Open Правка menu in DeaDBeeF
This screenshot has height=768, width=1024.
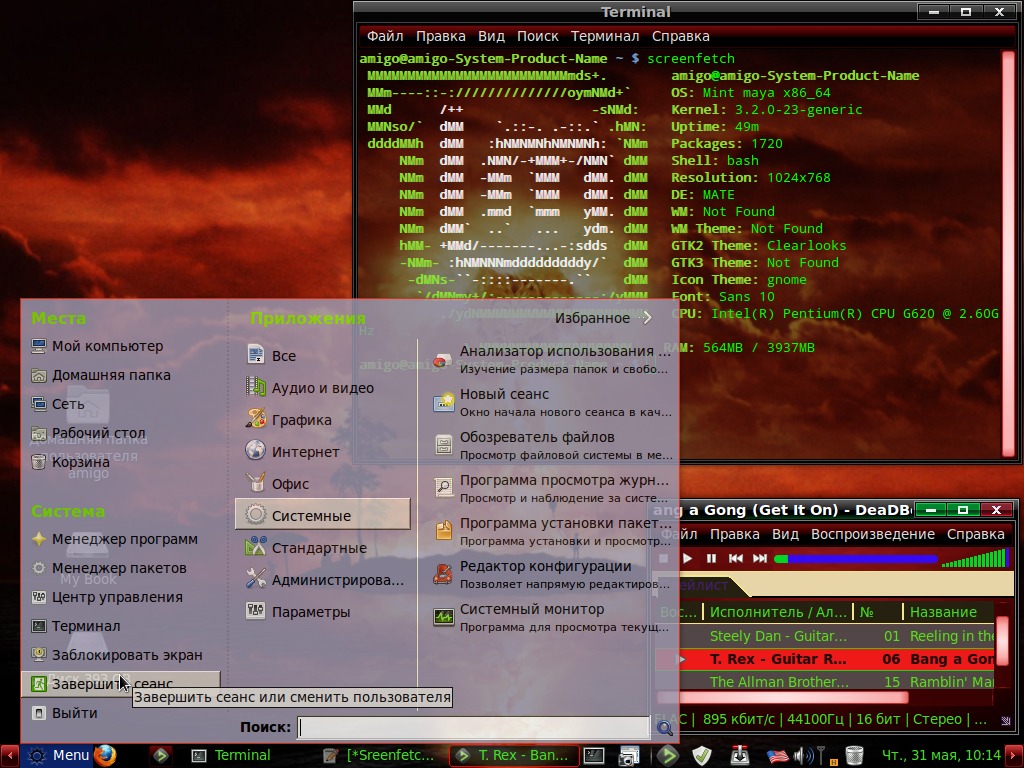click(x=735, y=534)
